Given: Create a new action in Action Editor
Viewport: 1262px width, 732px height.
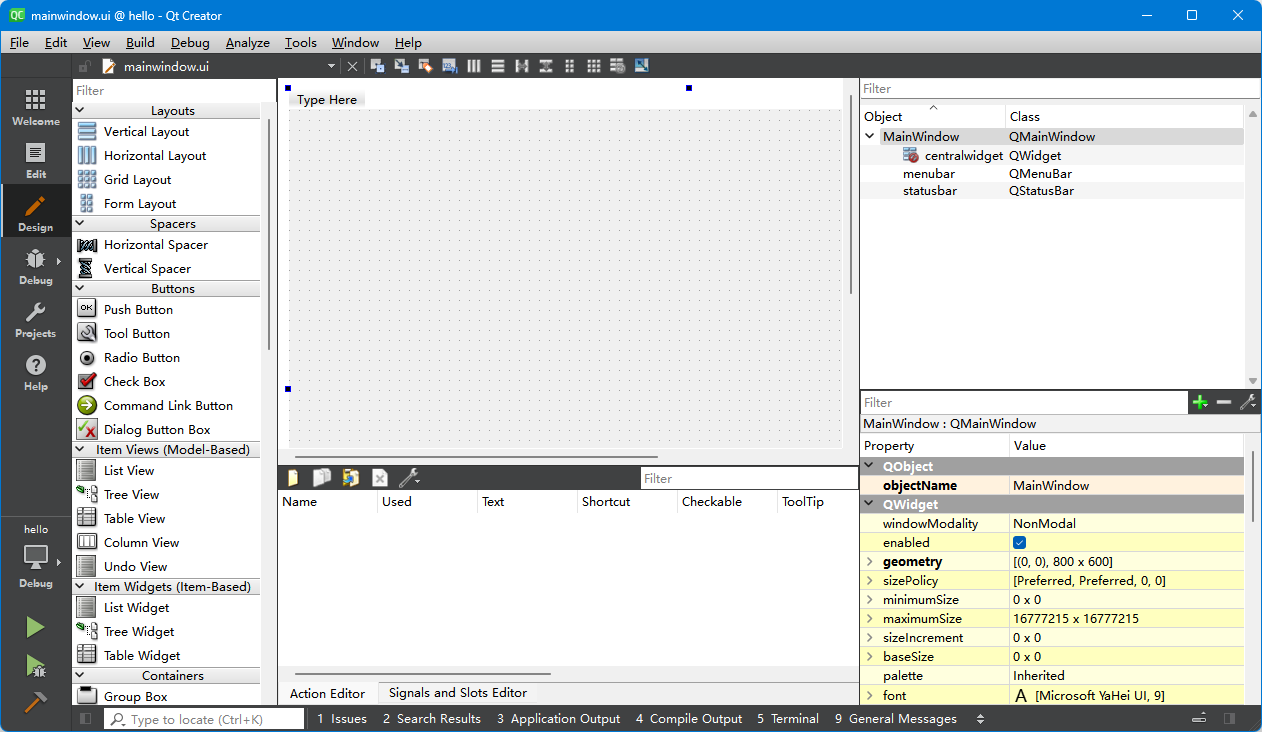Looking at the screenshot, I should tap(292, 478).
